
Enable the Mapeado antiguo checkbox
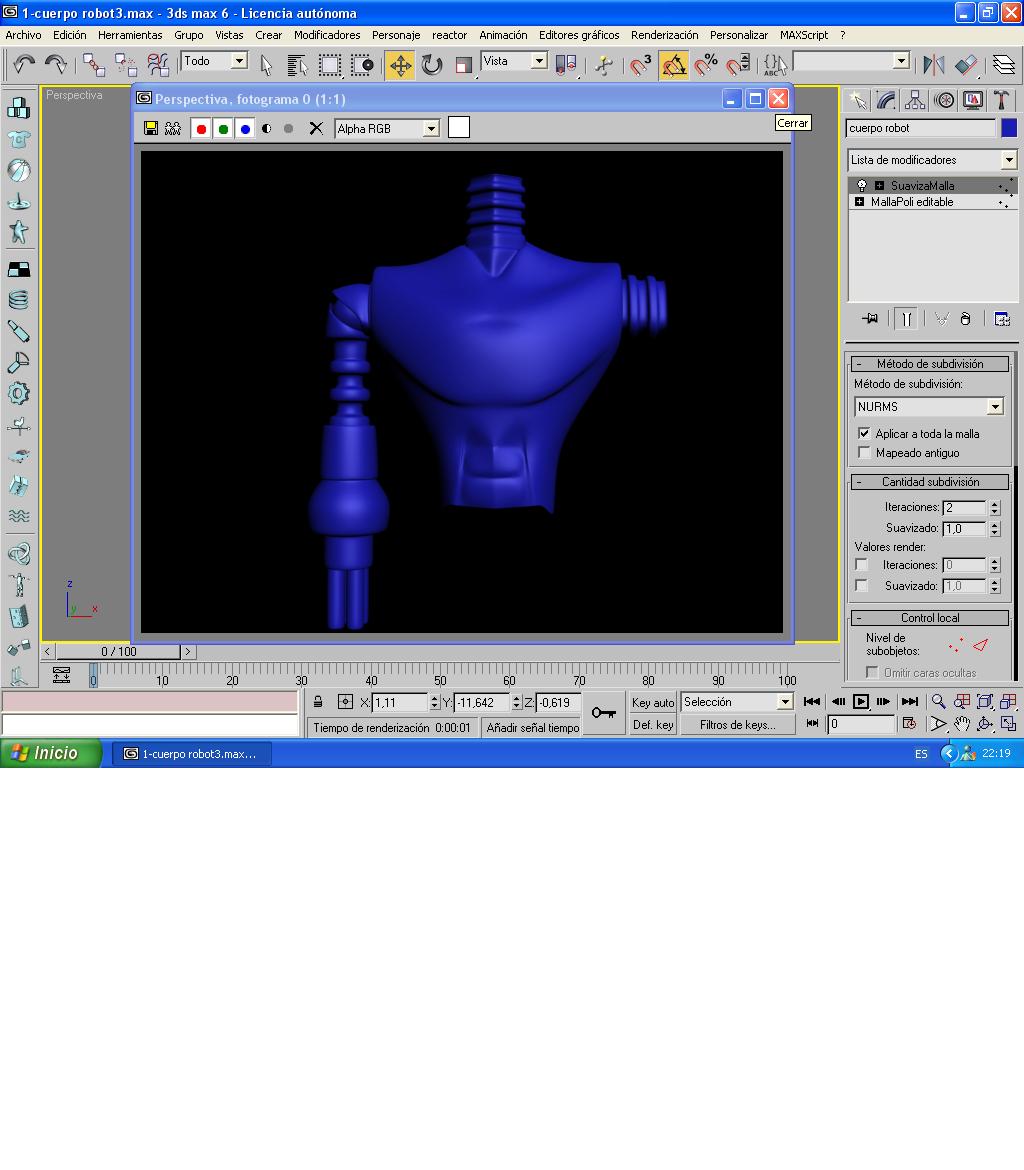click(864, 453)
